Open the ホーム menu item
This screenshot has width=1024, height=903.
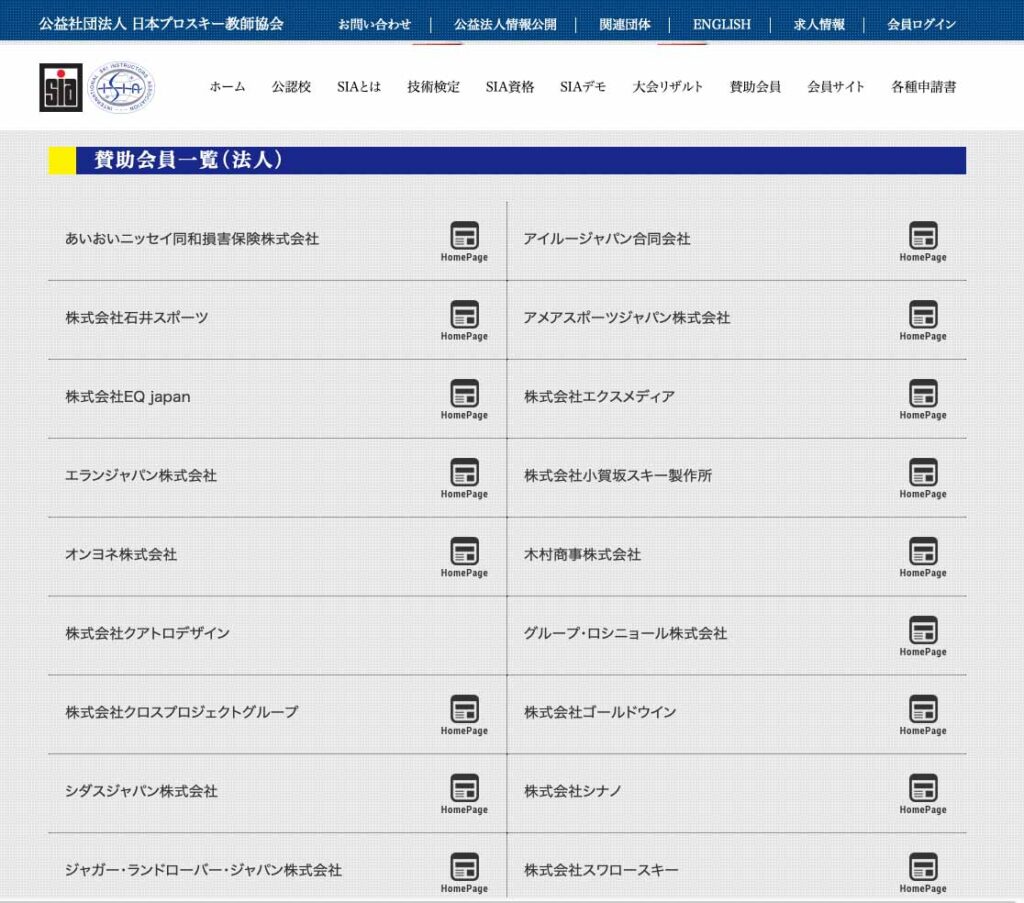(x=227, y=87)
